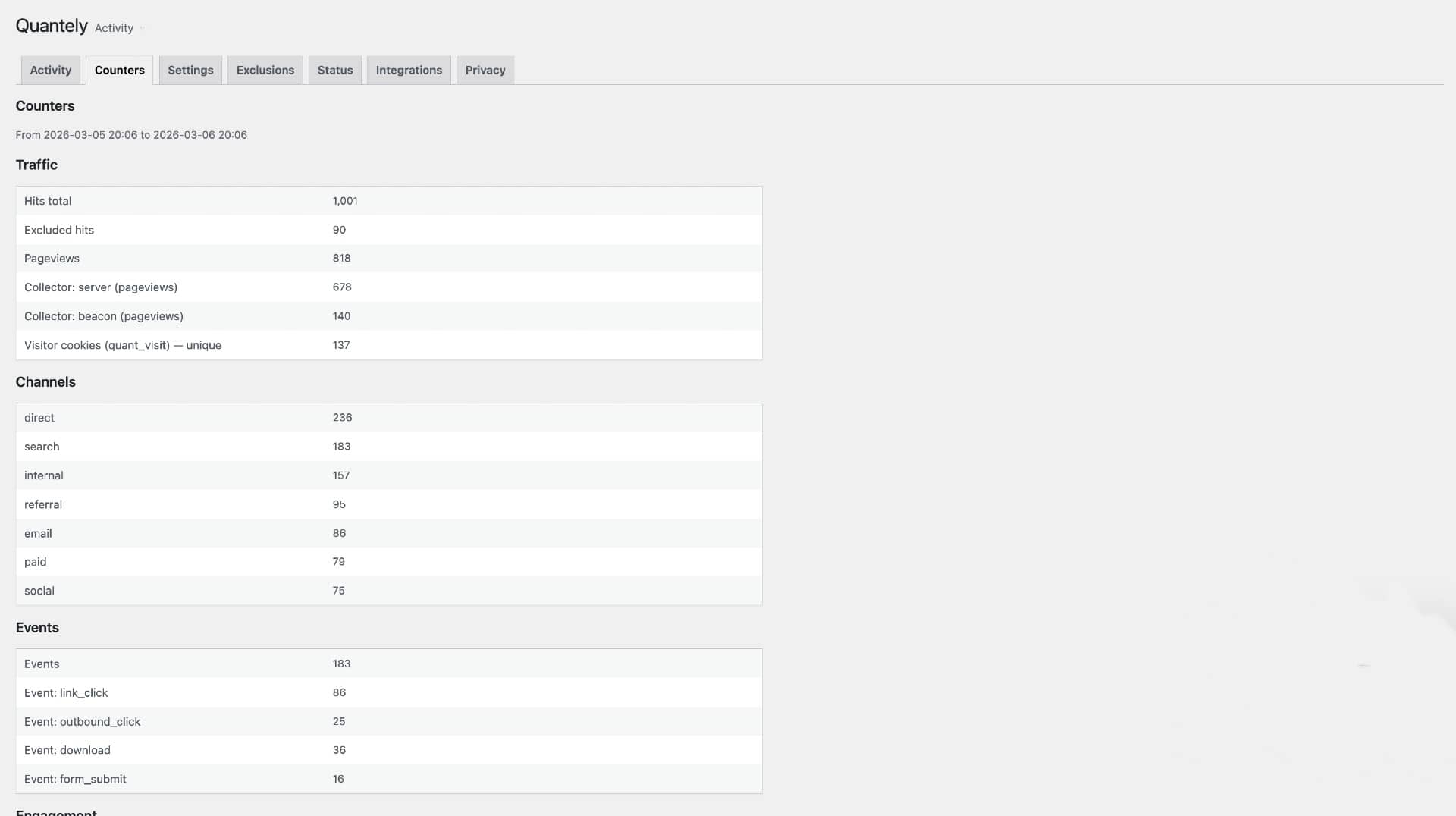Select the Visitor cookies unique label

123,345
